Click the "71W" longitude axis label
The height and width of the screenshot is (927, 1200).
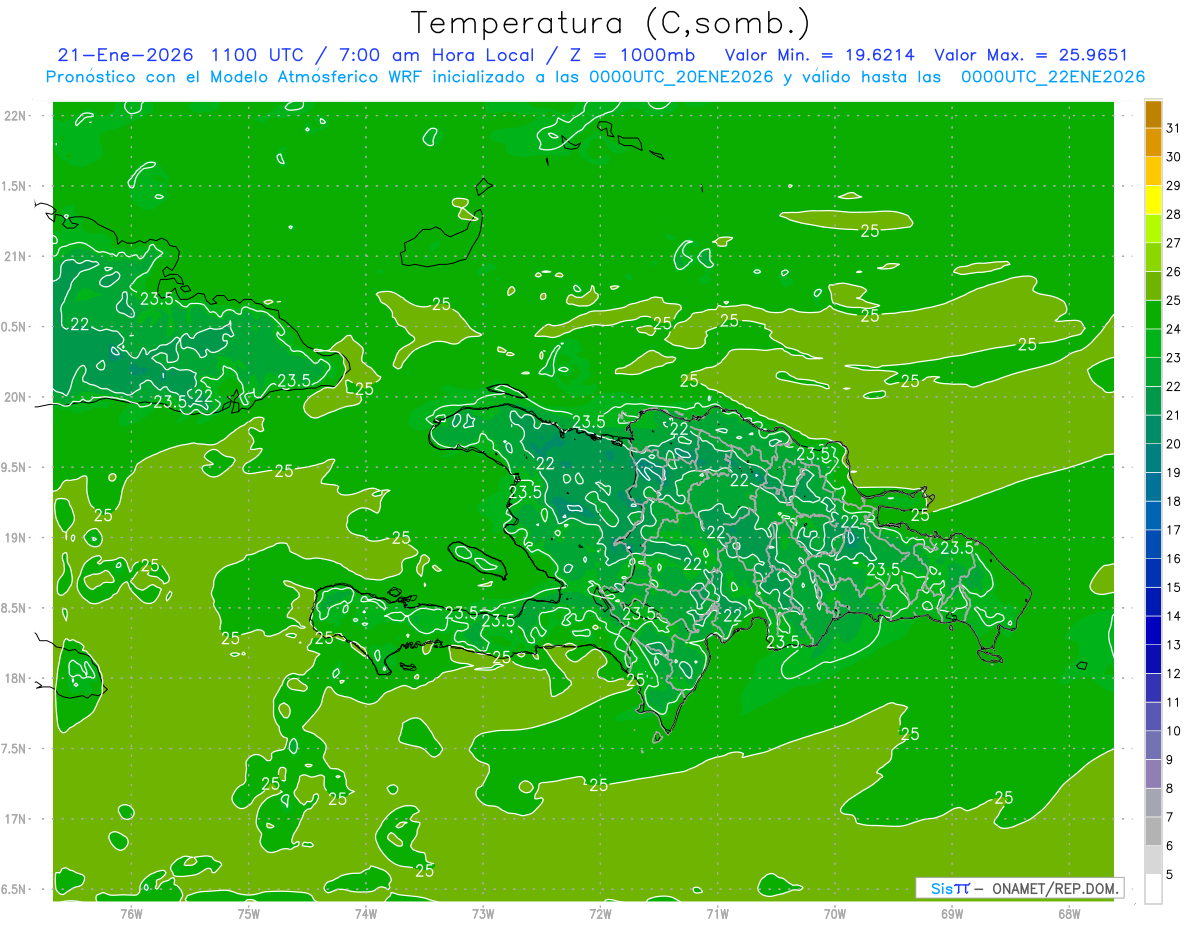coord(717,914)
